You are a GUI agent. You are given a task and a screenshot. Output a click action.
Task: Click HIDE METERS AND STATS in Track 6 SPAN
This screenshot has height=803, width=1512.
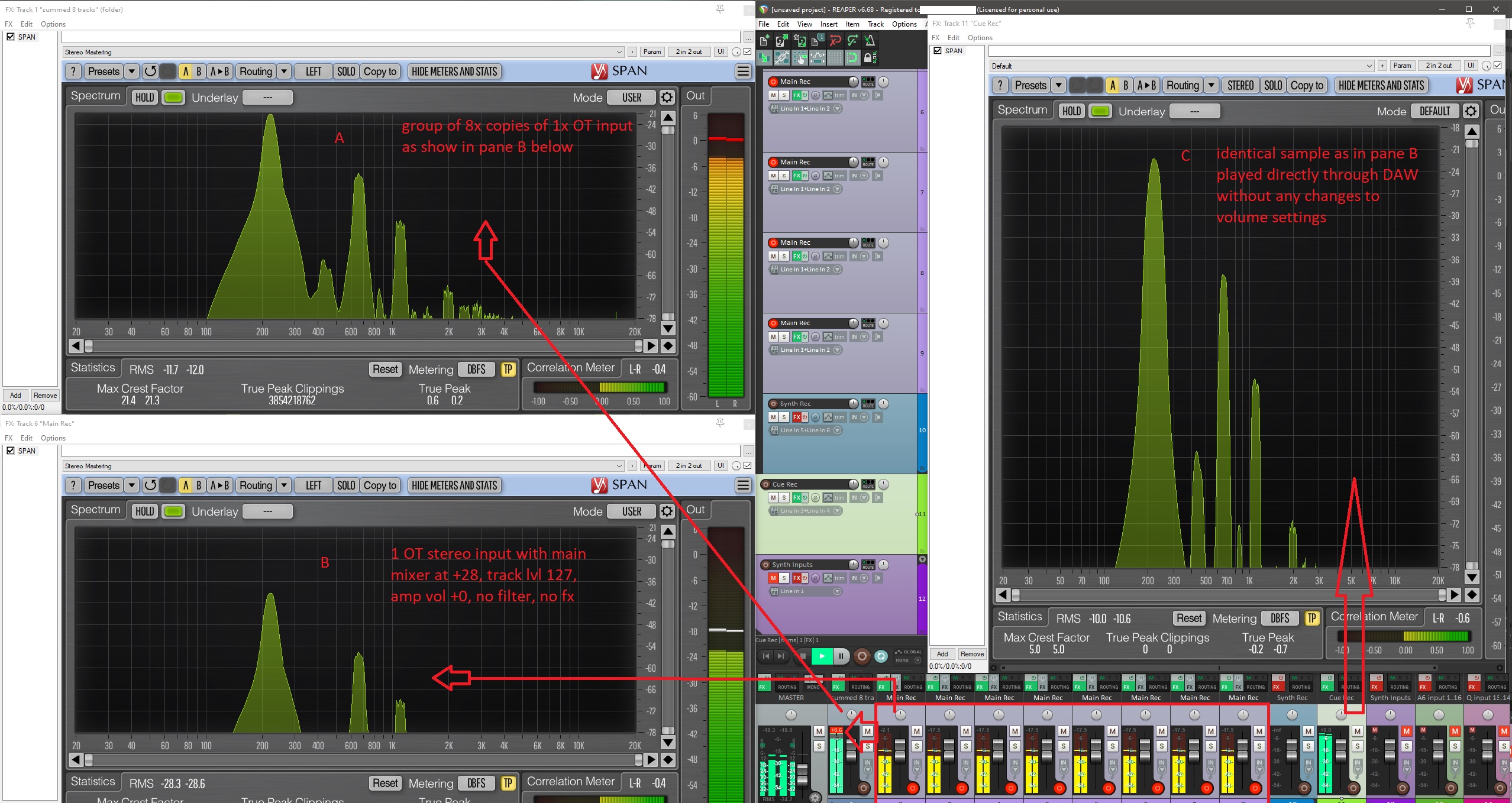[454, 485]
